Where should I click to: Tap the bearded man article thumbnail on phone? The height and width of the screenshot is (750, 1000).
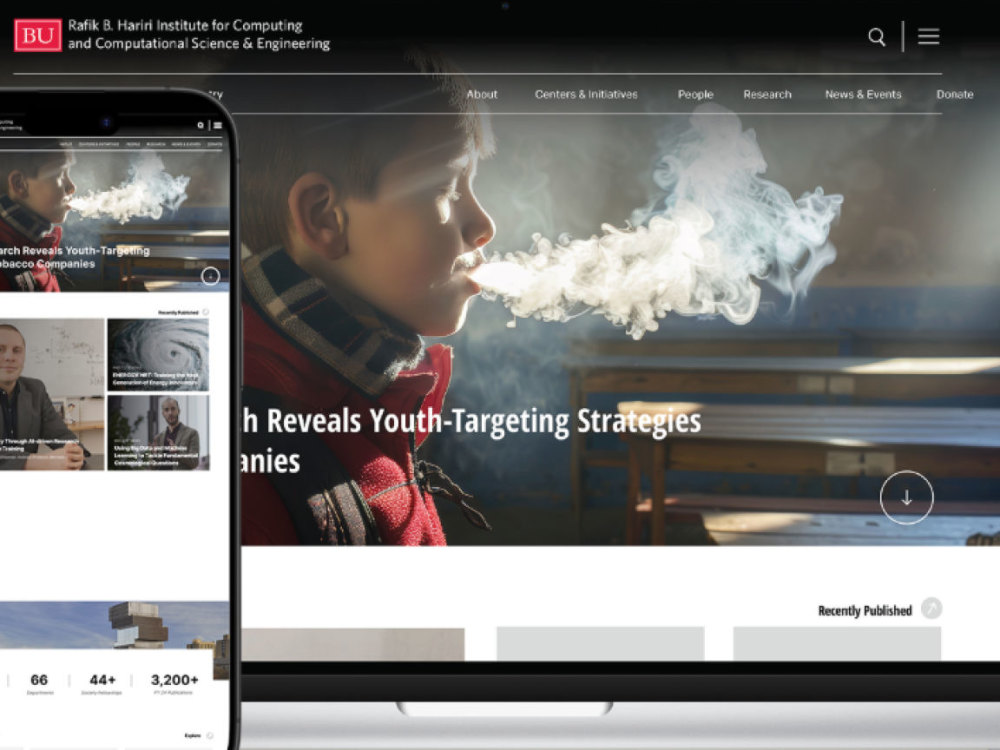(x=158, y=432)
